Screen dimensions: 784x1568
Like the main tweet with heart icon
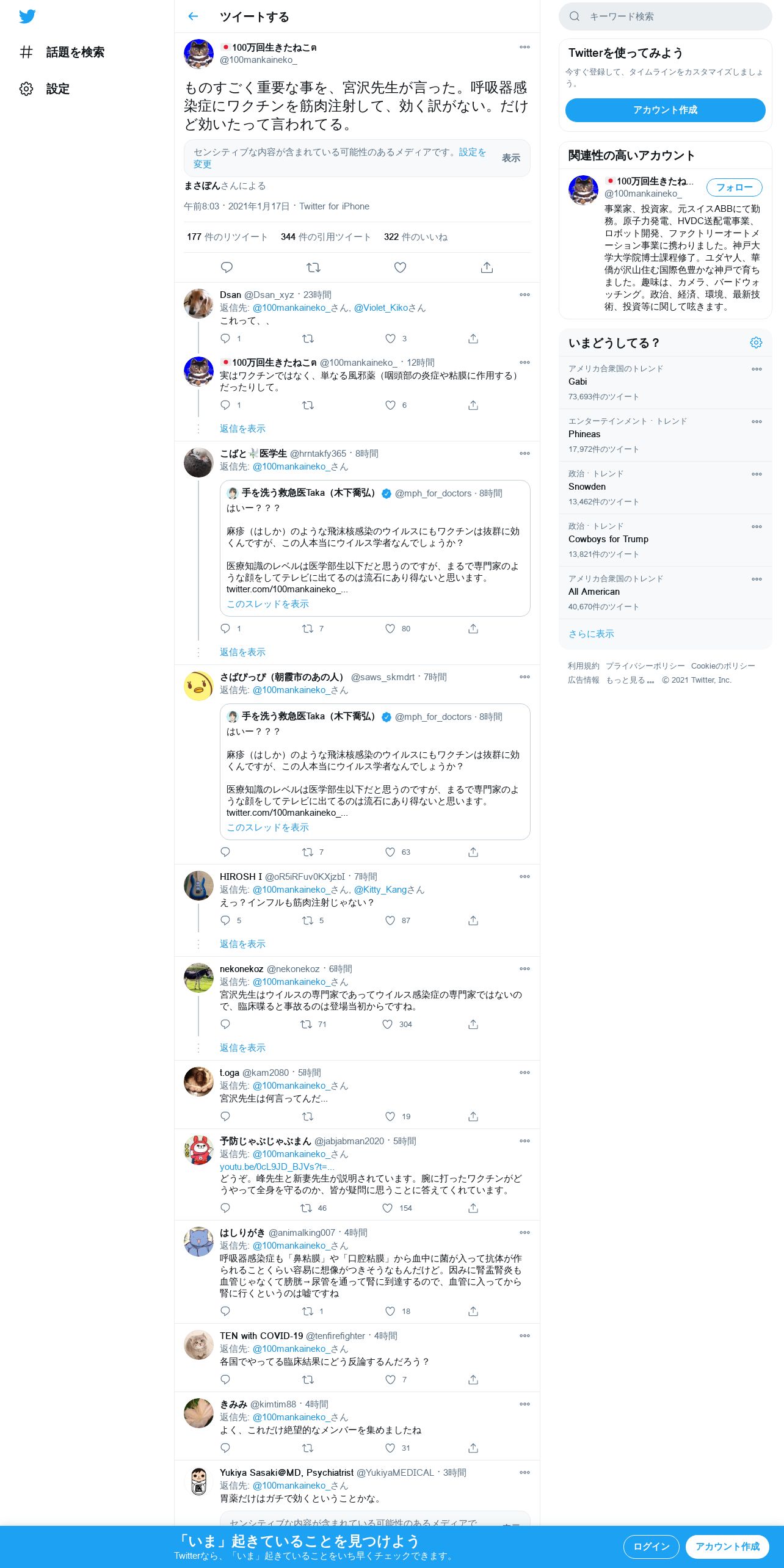tap(400, 267)
